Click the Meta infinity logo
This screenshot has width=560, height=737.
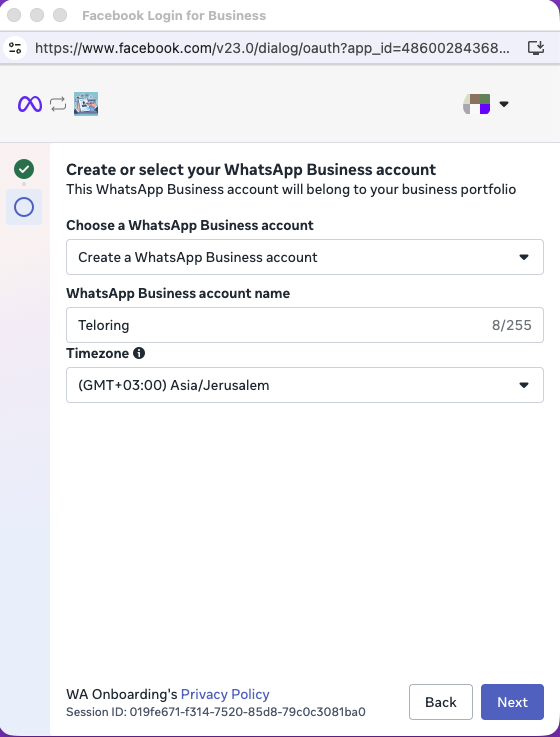point(30,104)
